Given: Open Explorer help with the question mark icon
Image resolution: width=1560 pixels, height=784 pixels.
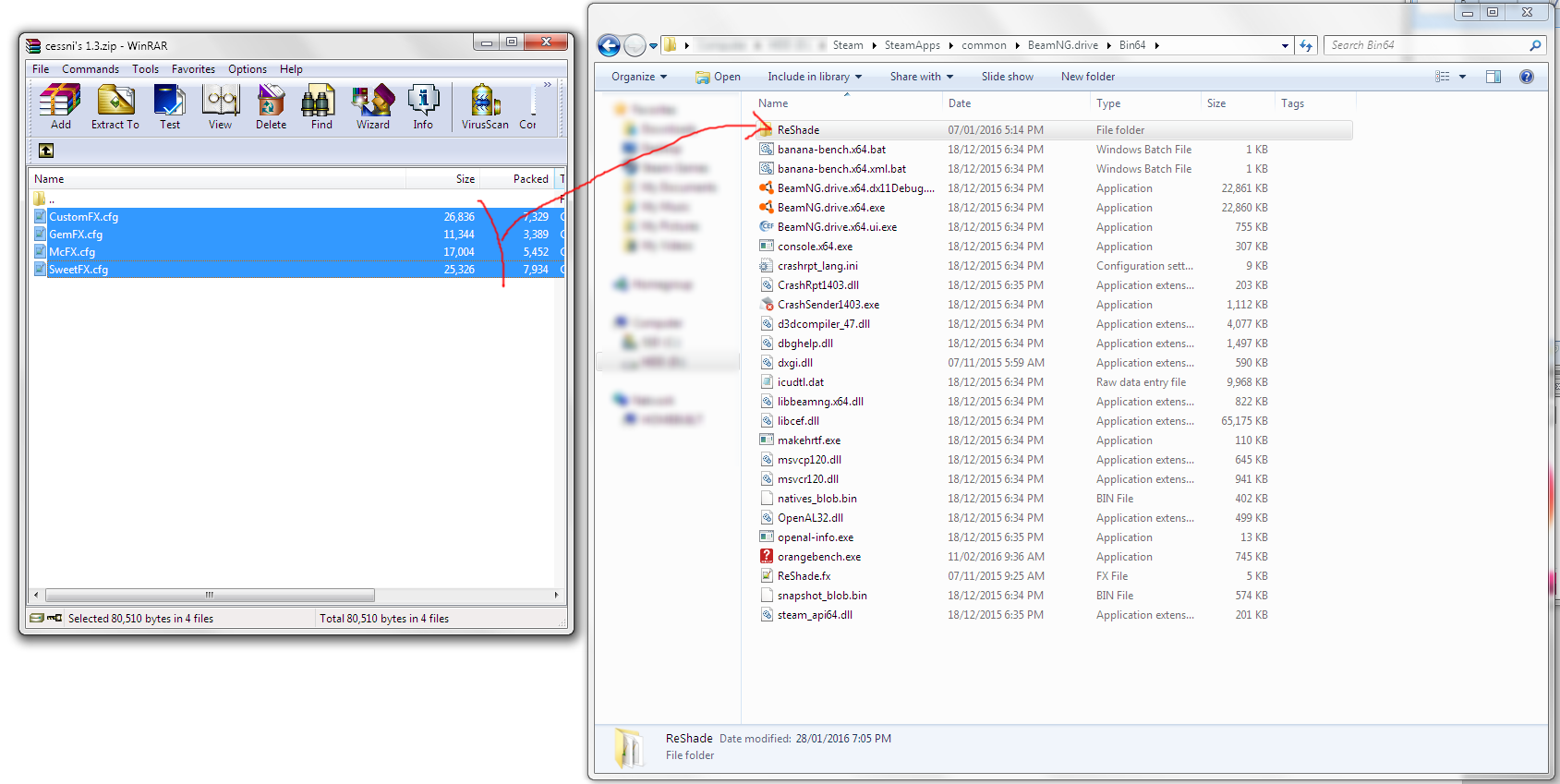Looking at the screenshot, I should [1527, 77].
